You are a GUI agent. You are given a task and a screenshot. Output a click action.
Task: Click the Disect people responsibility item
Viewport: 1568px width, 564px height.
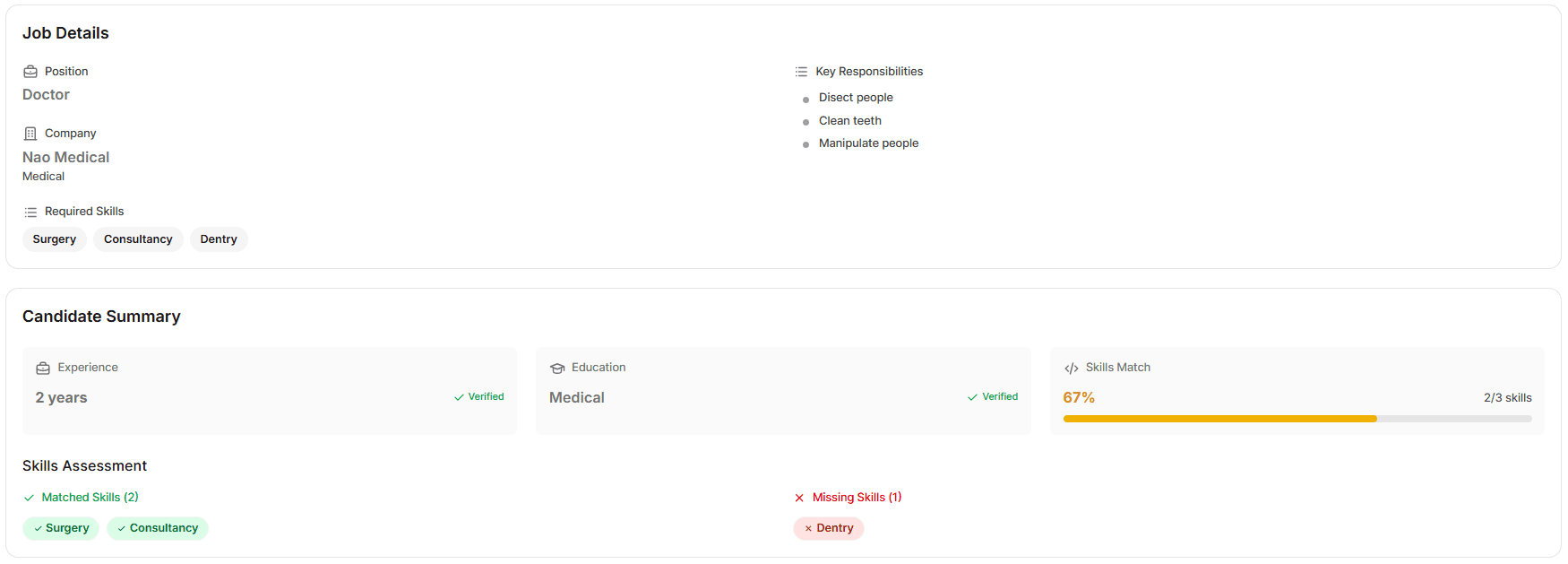(x=856, y=98)
